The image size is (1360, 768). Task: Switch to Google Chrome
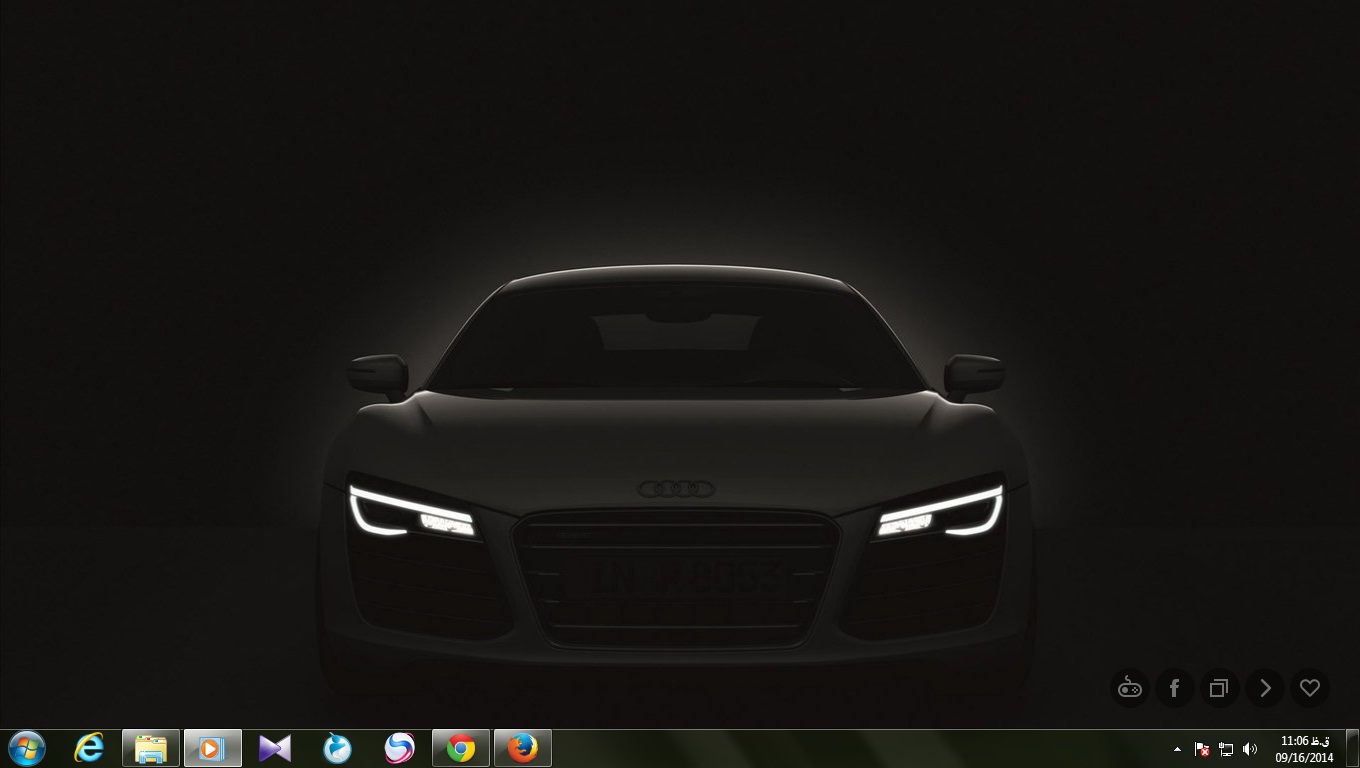(x=461, y=748)
